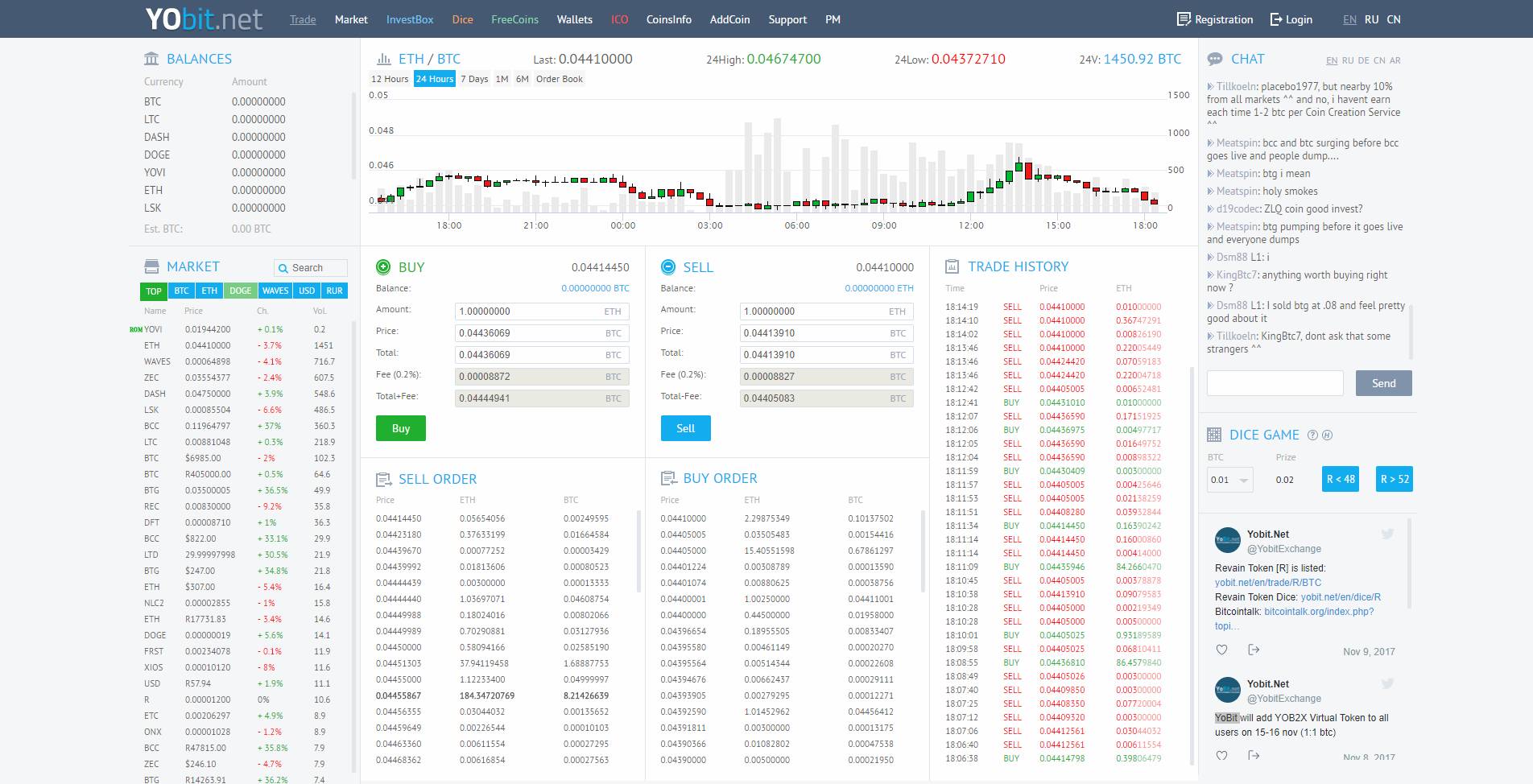
Task: Click the green plus Buy icon
Action: [x=383, y=267]
